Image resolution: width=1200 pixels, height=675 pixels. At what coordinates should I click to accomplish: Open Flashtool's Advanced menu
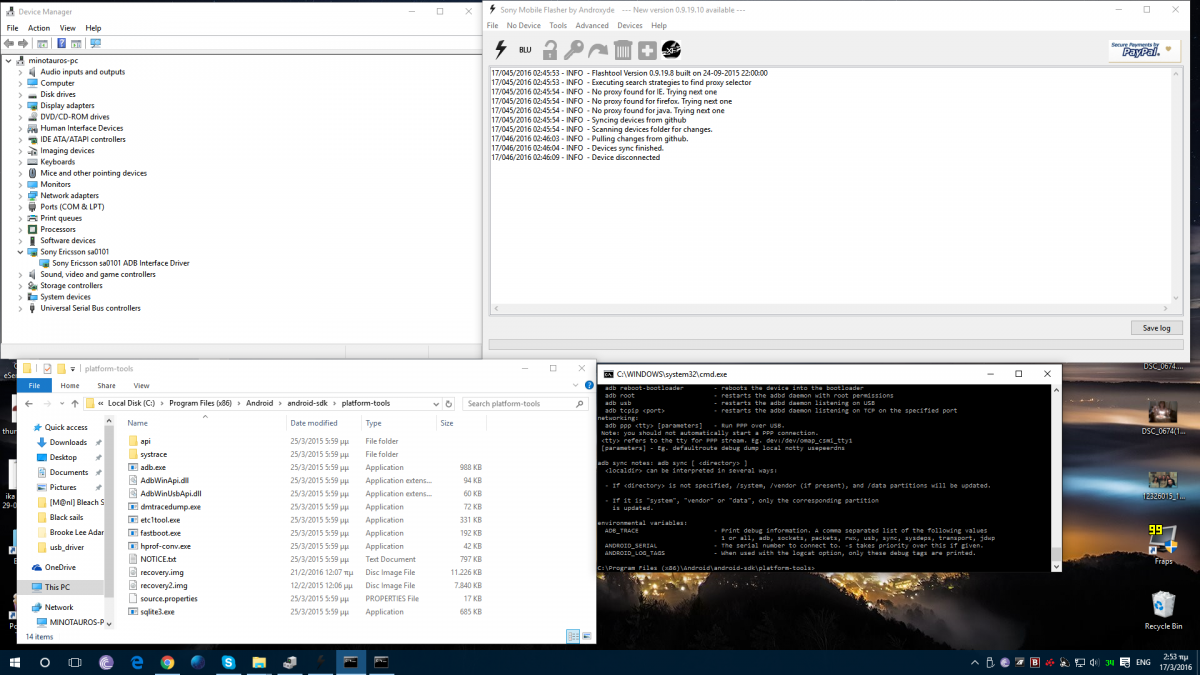point(592,26)
